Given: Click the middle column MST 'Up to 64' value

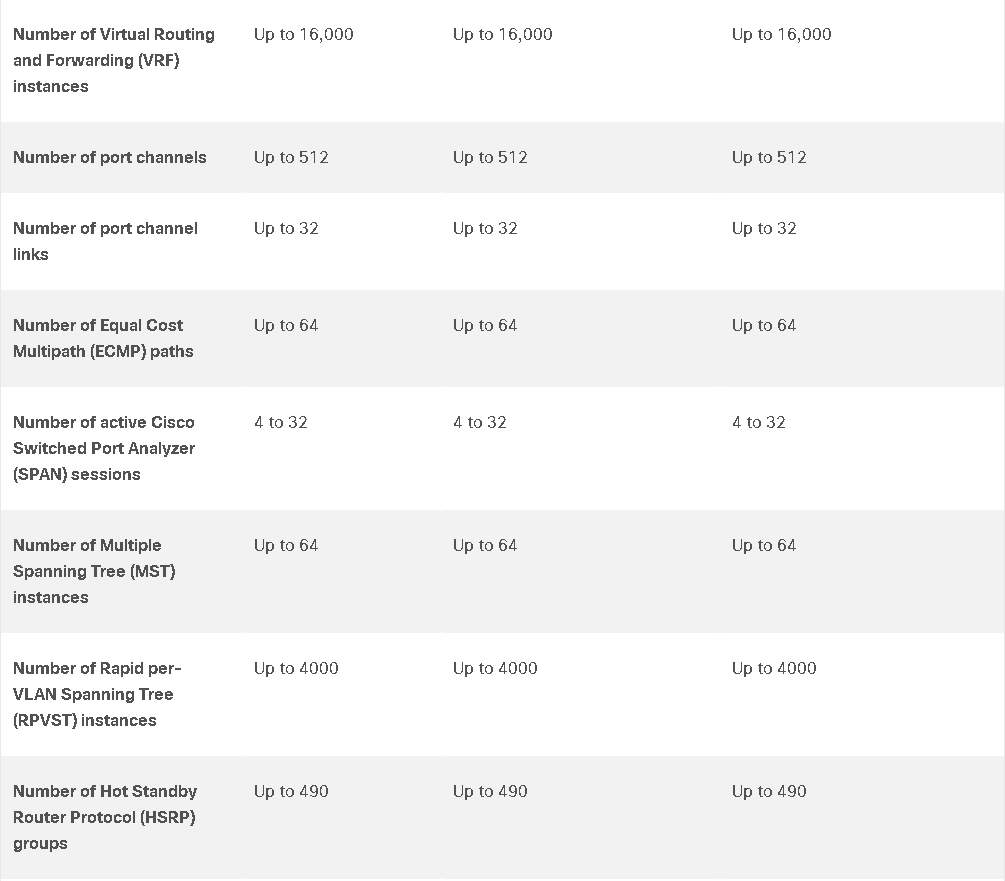Looking at the screenshot, I should [x=485, y=546].
